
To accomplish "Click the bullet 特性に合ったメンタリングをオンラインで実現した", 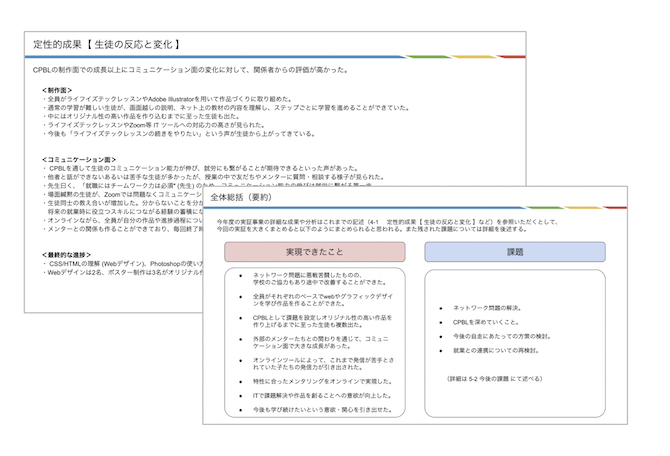I will (322, 381).
